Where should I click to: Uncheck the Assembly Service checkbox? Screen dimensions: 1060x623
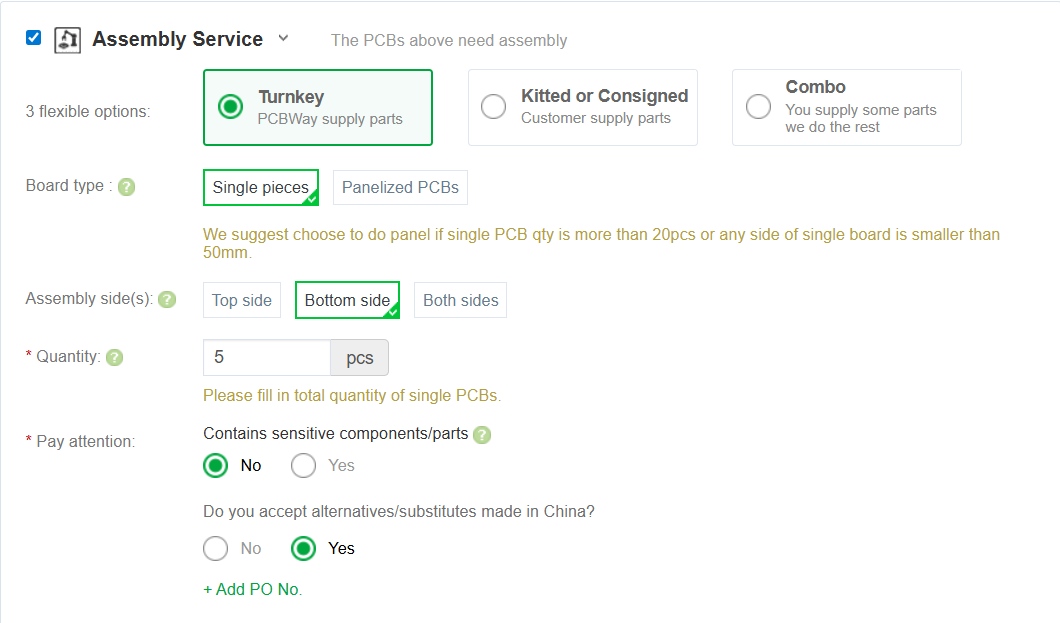(x=34, y=38)
